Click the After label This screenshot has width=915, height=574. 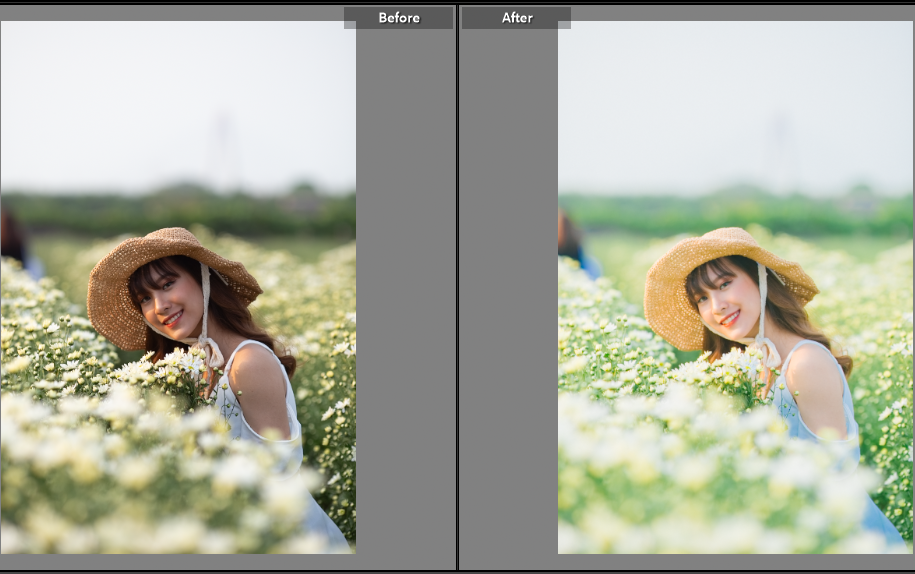point(517,18)
